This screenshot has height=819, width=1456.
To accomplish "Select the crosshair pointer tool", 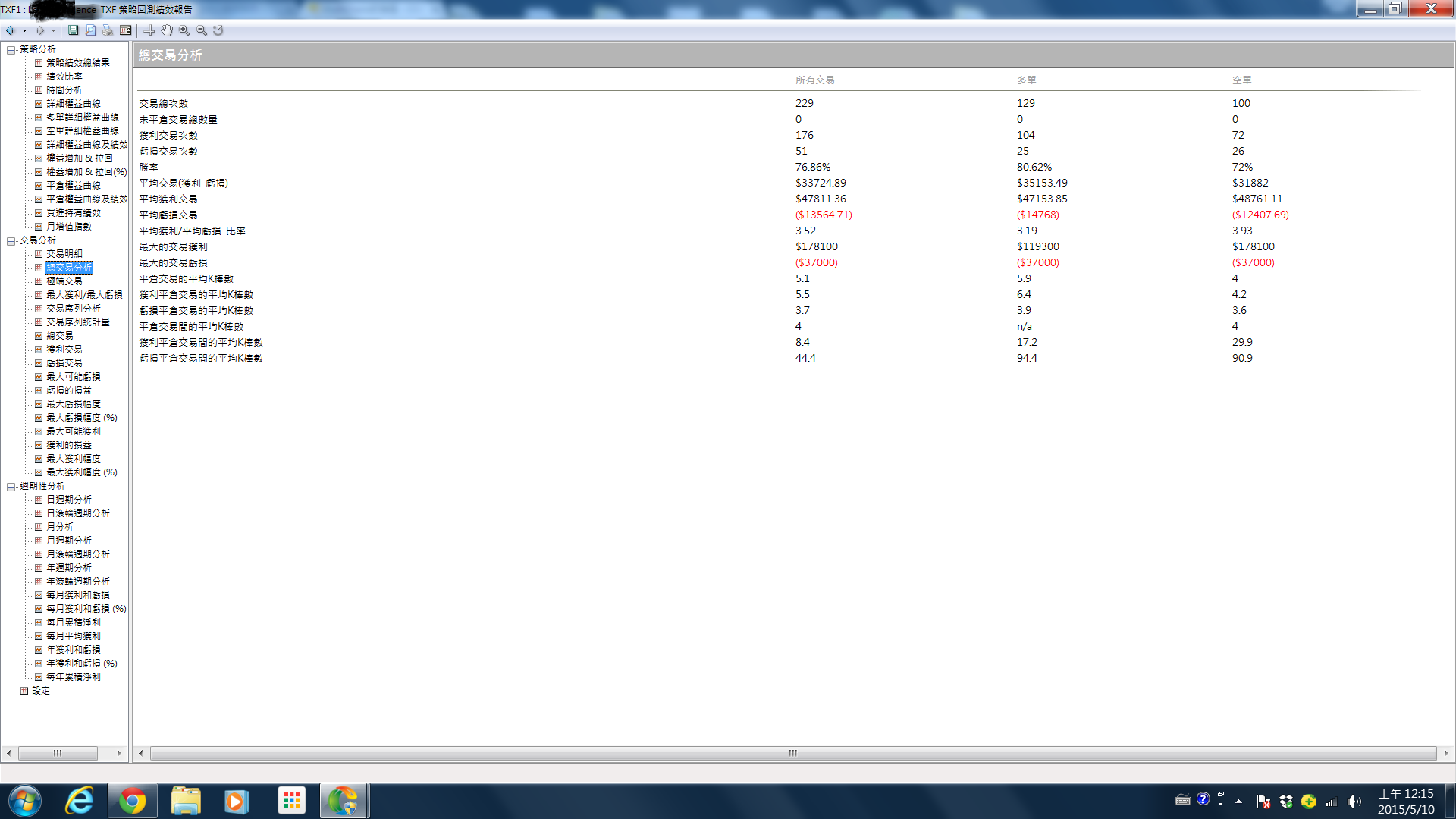I will 149,30.
